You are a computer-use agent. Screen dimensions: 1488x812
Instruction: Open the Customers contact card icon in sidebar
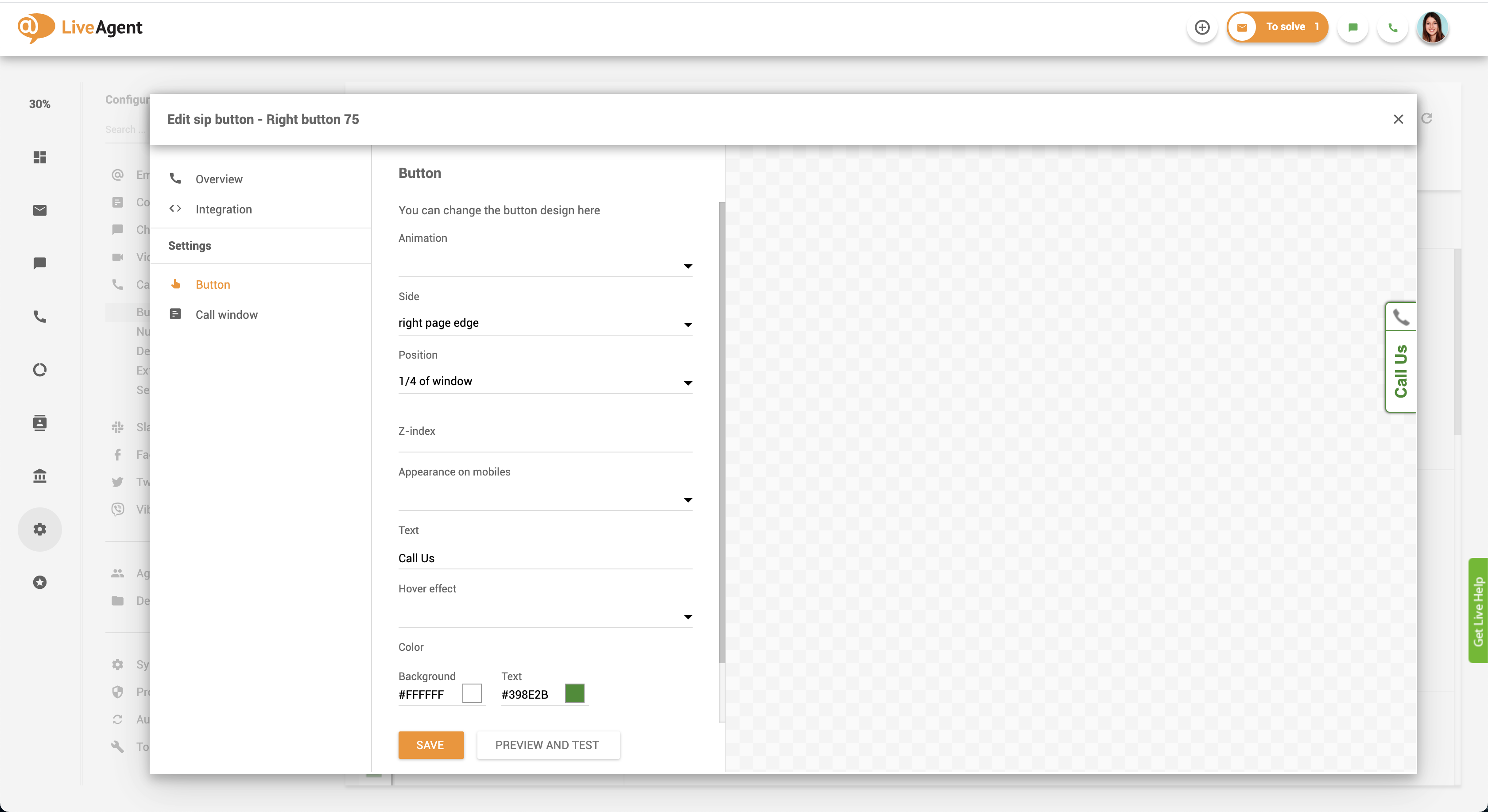tap(40, 423)
